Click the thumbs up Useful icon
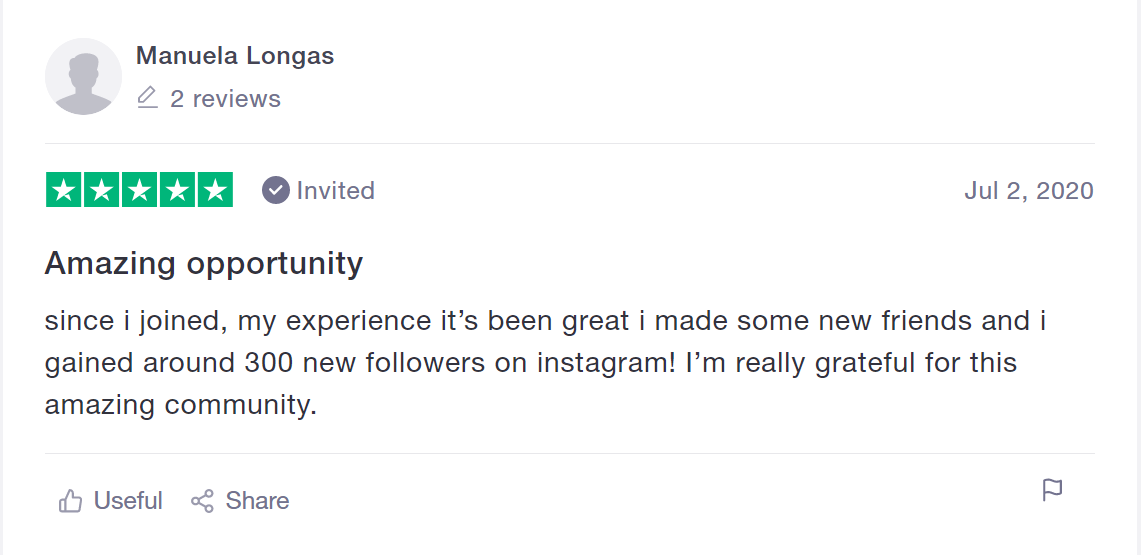Screen dimensions: 1141x555 [70, 501]
